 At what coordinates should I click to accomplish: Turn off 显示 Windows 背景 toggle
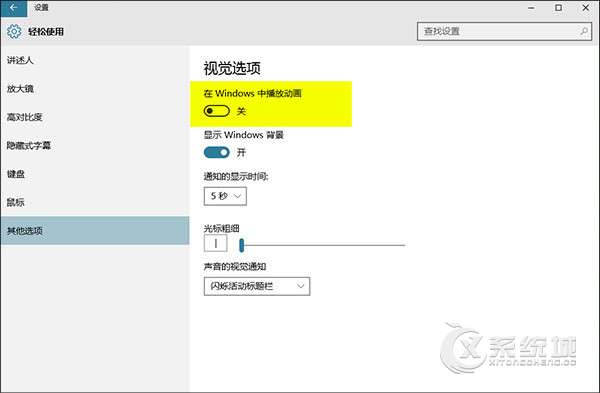(x=217, y=152)
